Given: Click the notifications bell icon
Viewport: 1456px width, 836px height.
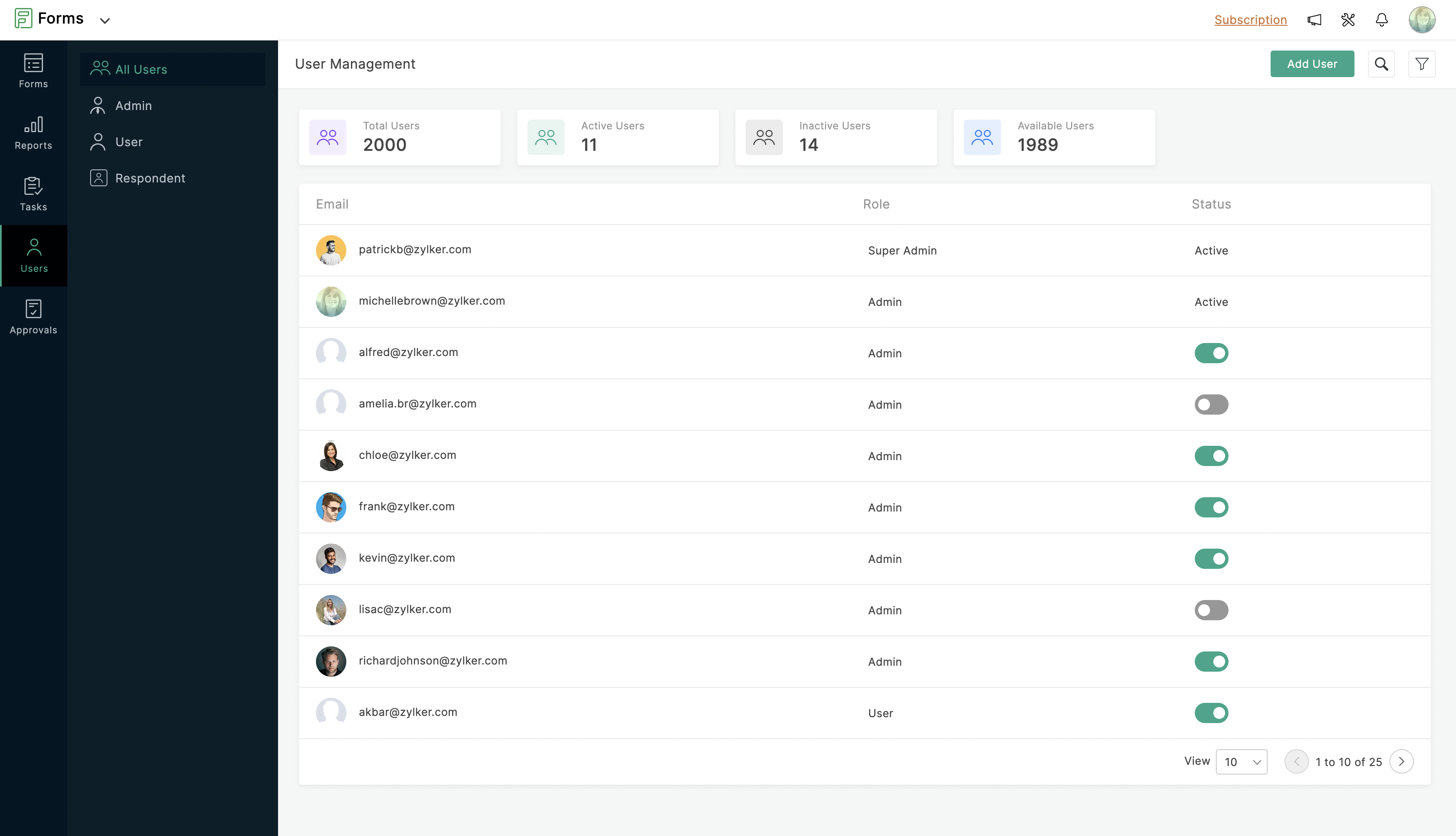Looking at the screenshot, I should click(x=1382, y=20).
